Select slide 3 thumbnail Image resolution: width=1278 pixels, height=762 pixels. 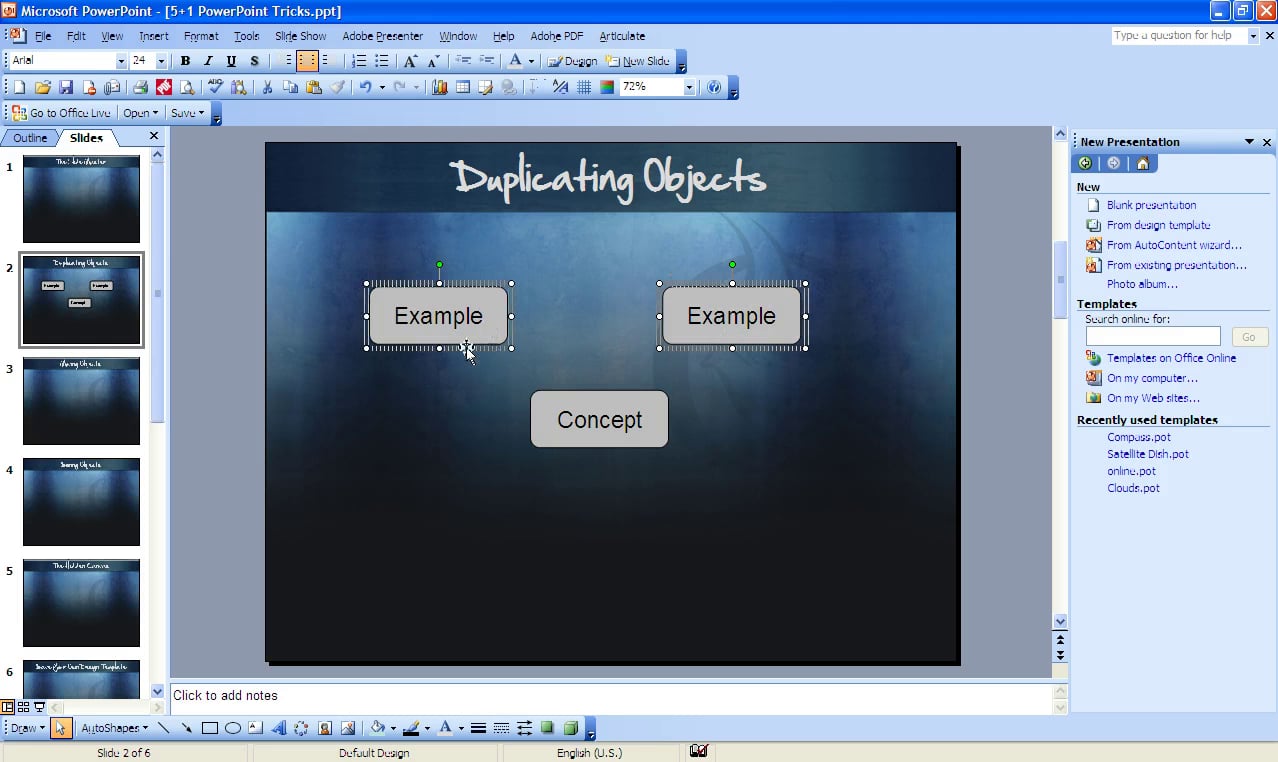[x=81, y=401]
